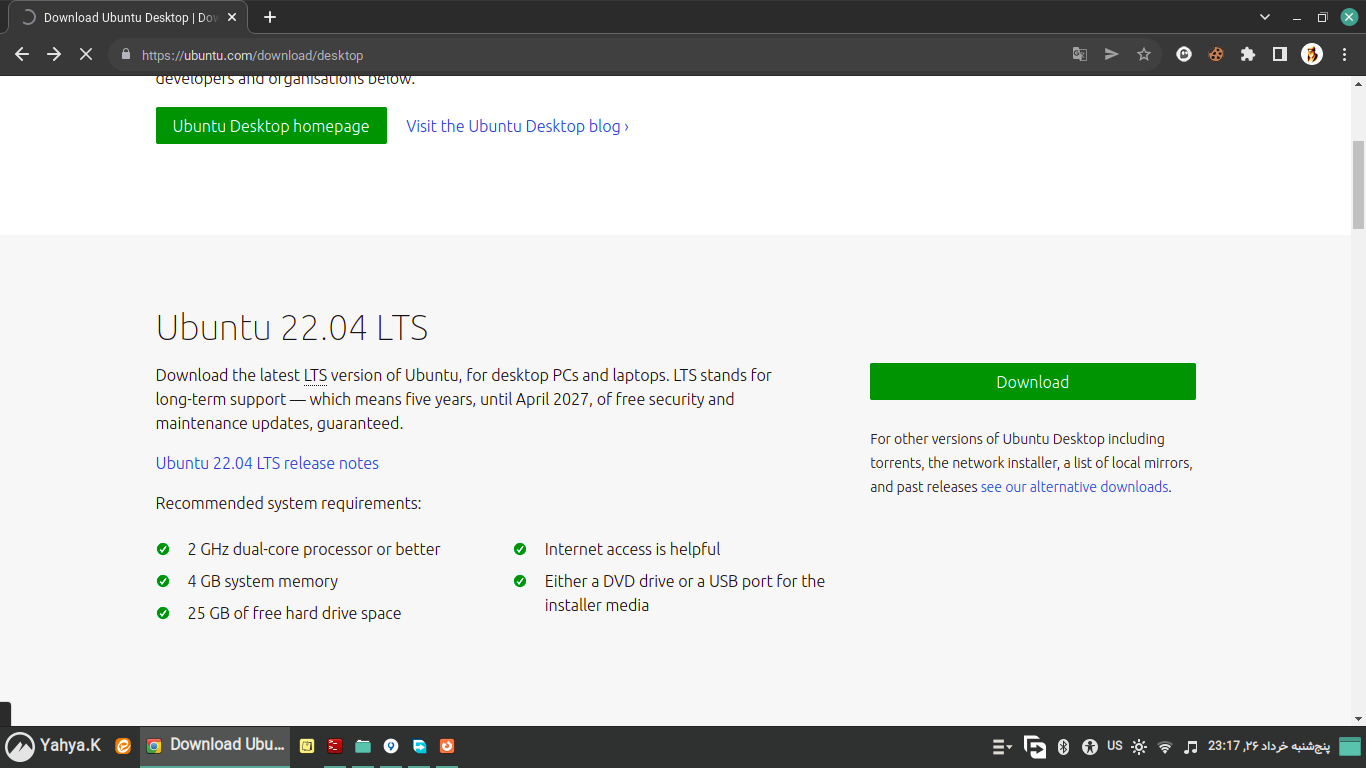Go back to the previous page

(x=22, y=55)
